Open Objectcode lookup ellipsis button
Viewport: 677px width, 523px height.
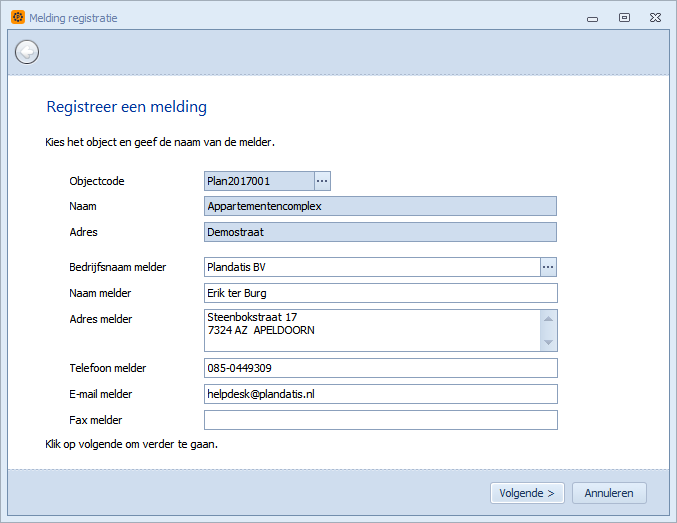(322, 181)
